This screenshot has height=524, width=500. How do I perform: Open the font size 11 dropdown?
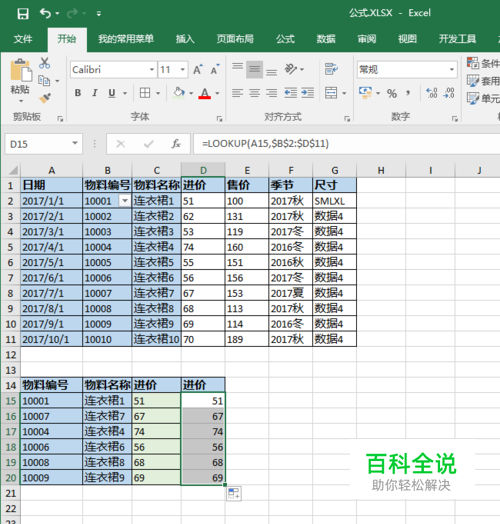pos(183,70)
